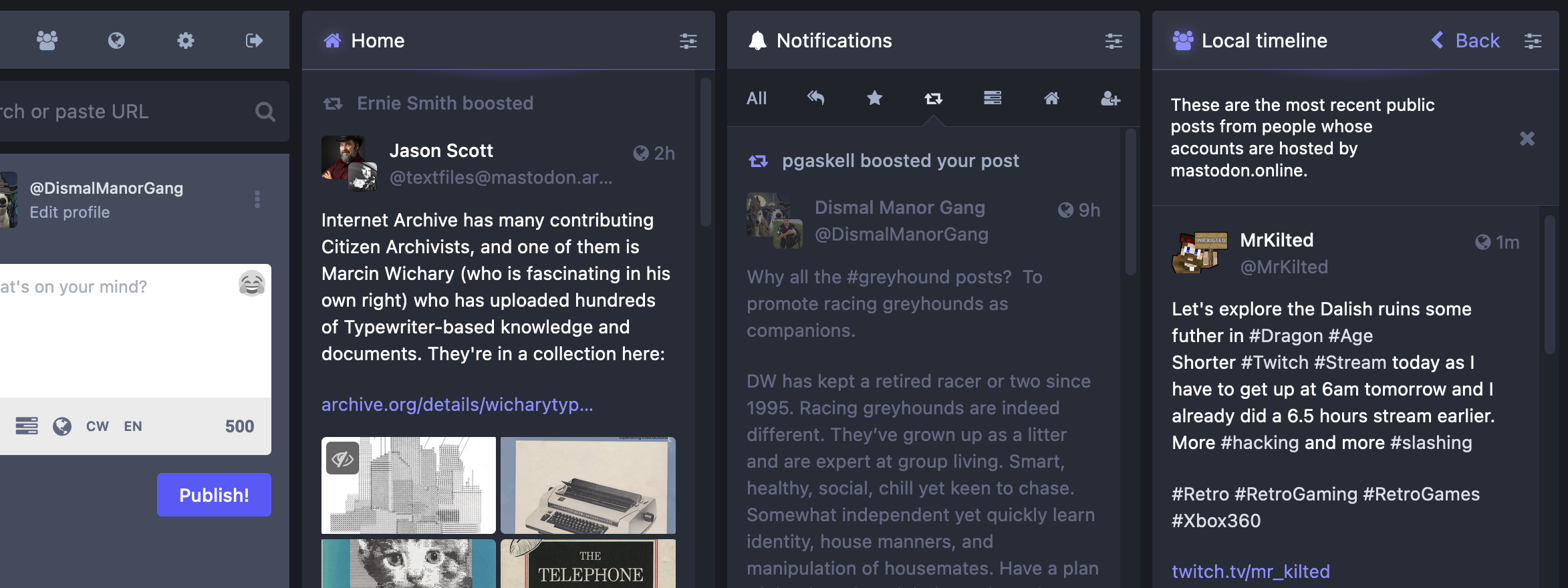Open preferences gear icon

tap(185, 41)
